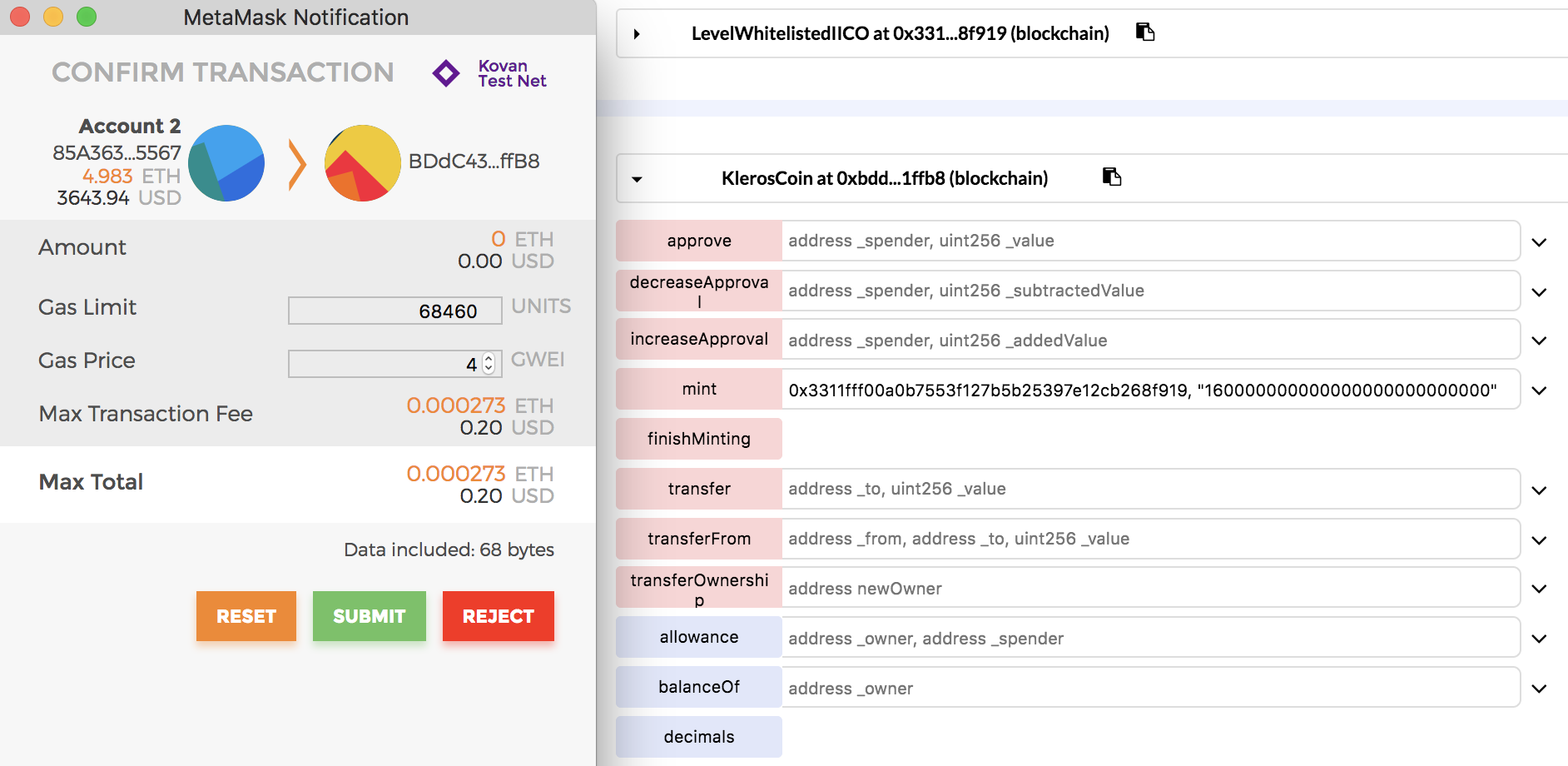Viewport: 1568px width, 766px height.
Task: Expand allowance function parameters
Action: click(1540, 639)
